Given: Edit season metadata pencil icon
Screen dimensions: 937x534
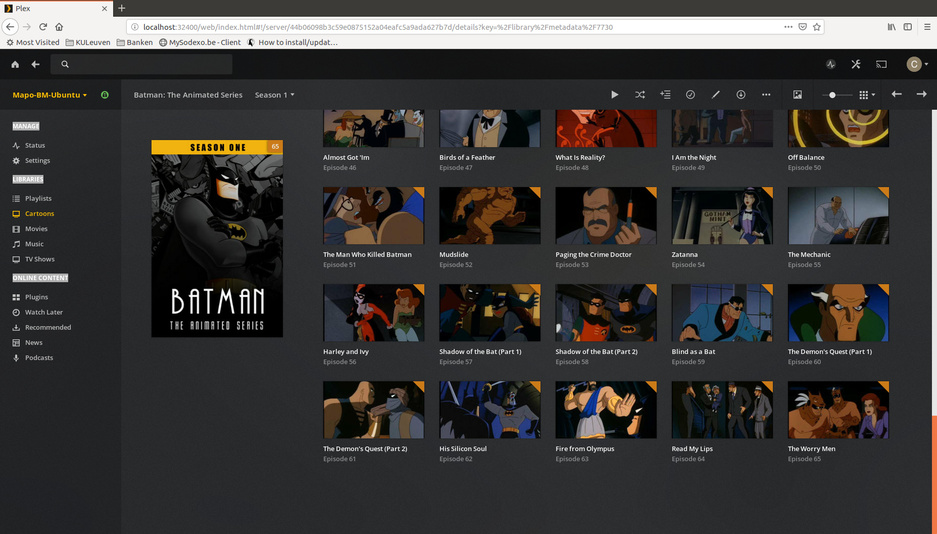Looking at the screenshot, I should (x=715, y=95).
